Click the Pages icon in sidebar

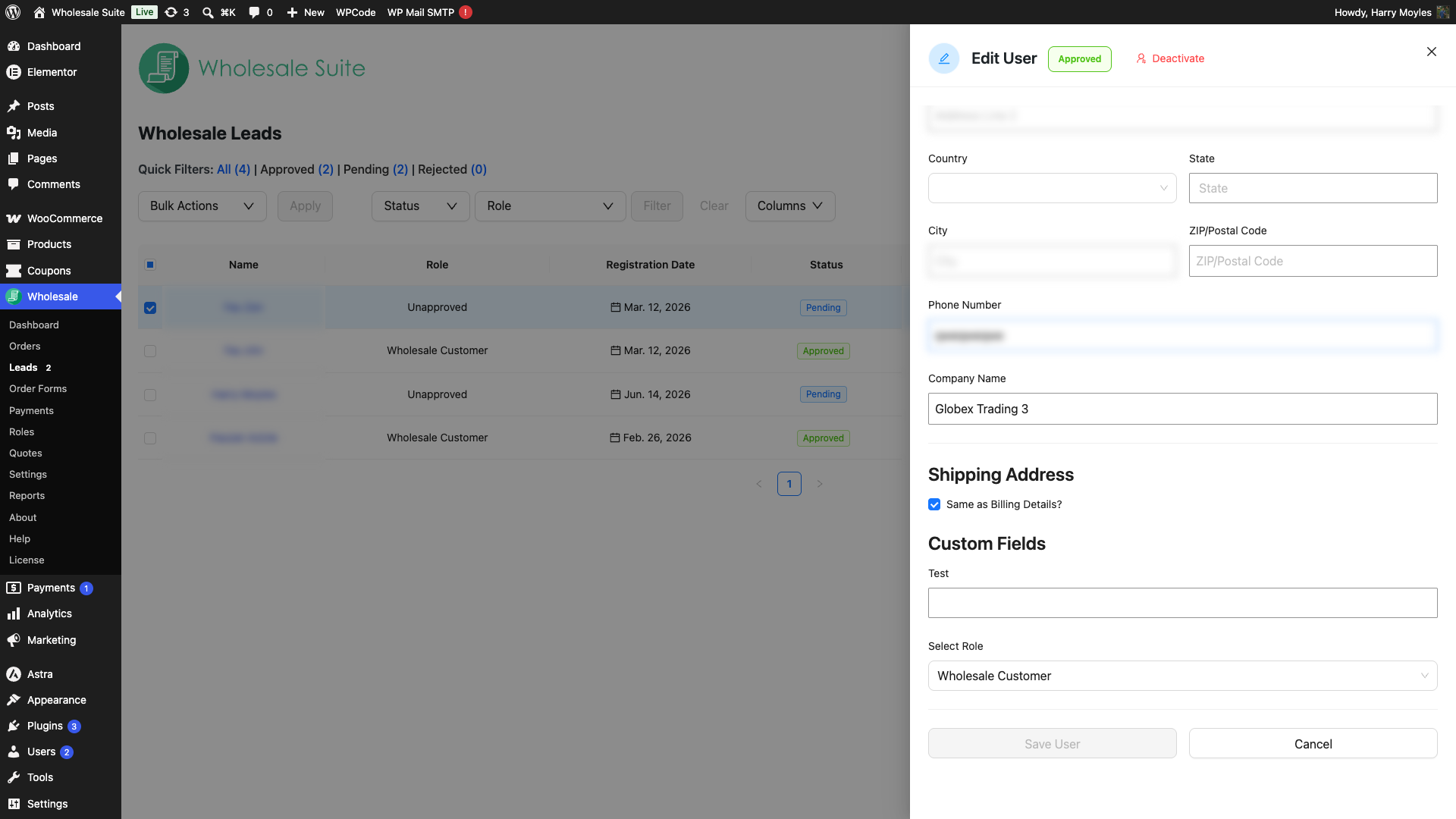14,158
